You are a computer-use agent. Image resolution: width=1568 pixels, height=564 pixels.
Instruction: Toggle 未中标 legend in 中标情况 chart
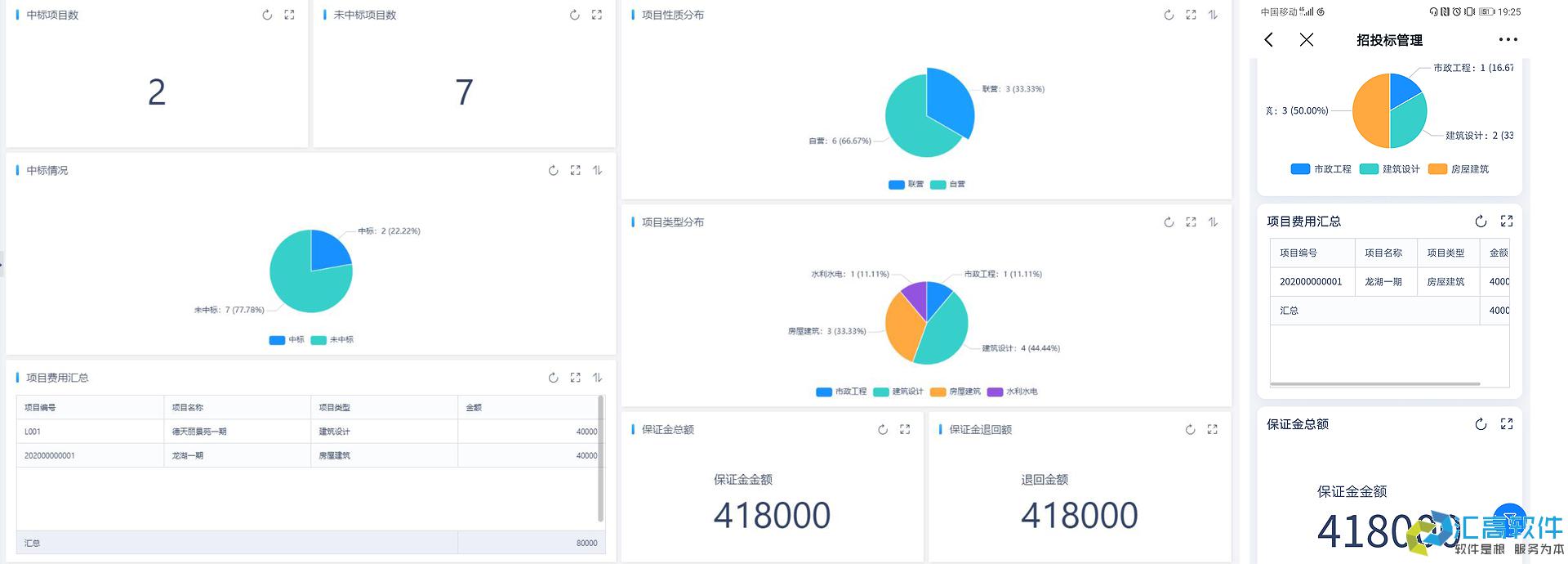(332, 339)
